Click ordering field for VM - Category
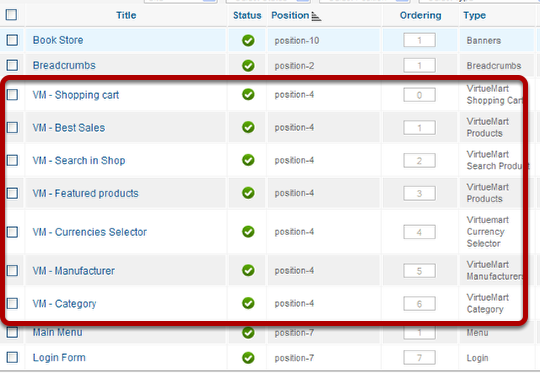 tap(419, 304)
